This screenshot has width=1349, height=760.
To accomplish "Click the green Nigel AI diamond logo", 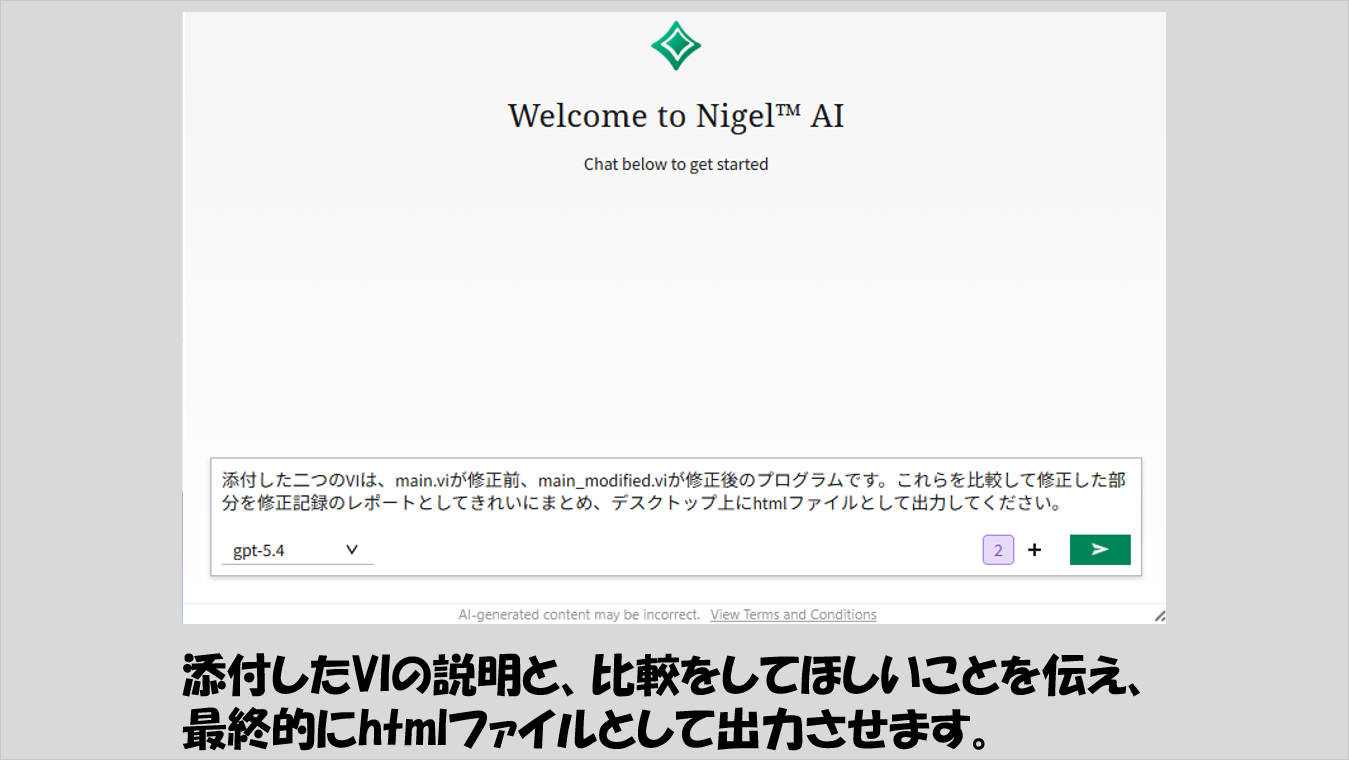I will pyautogui.click(x=676, y=45).
